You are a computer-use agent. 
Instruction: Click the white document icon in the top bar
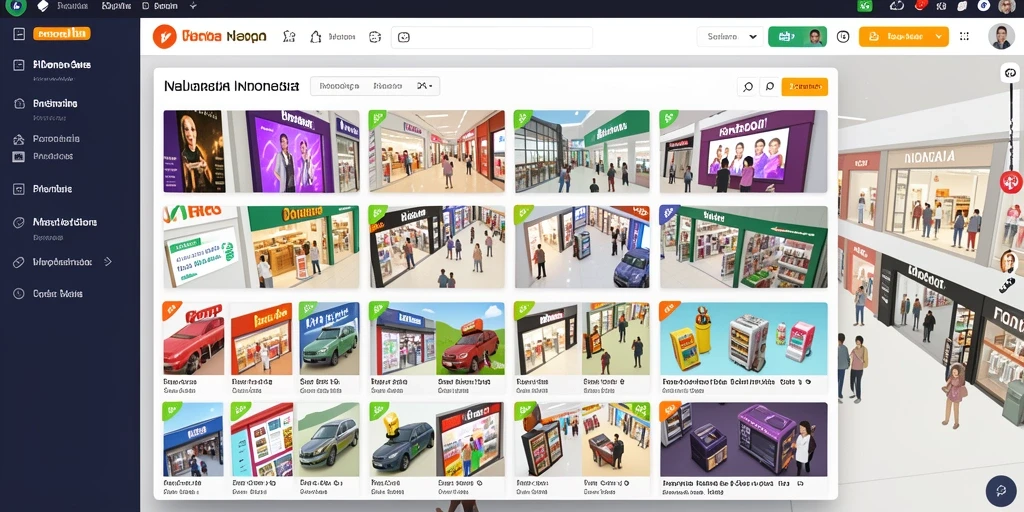coord(962,6)
